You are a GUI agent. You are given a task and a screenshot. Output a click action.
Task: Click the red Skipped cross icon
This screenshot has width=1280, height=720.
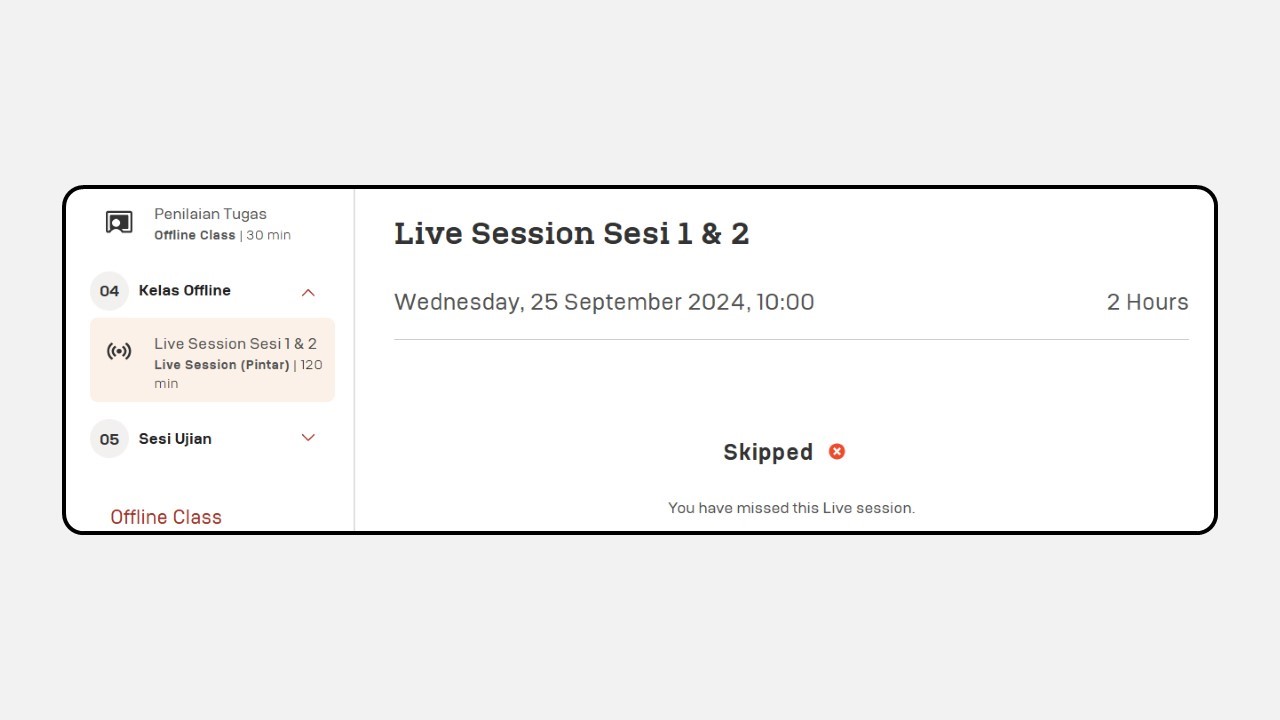[x=837, y=451]
